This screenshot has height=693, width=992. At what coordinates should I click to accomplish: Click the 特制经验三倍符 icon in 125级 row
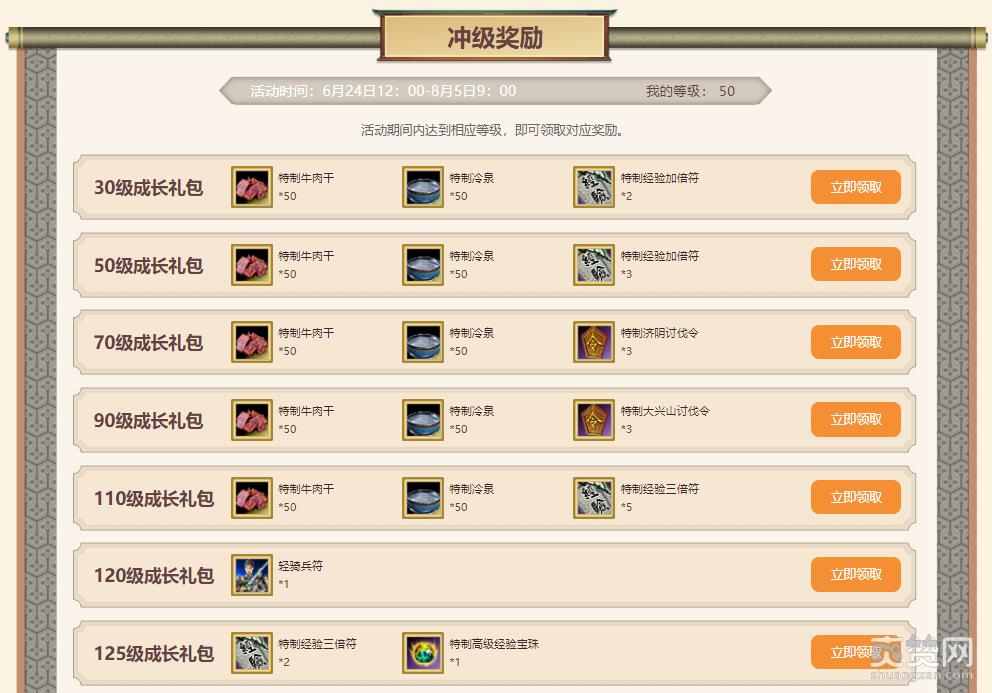pos(252,652)
